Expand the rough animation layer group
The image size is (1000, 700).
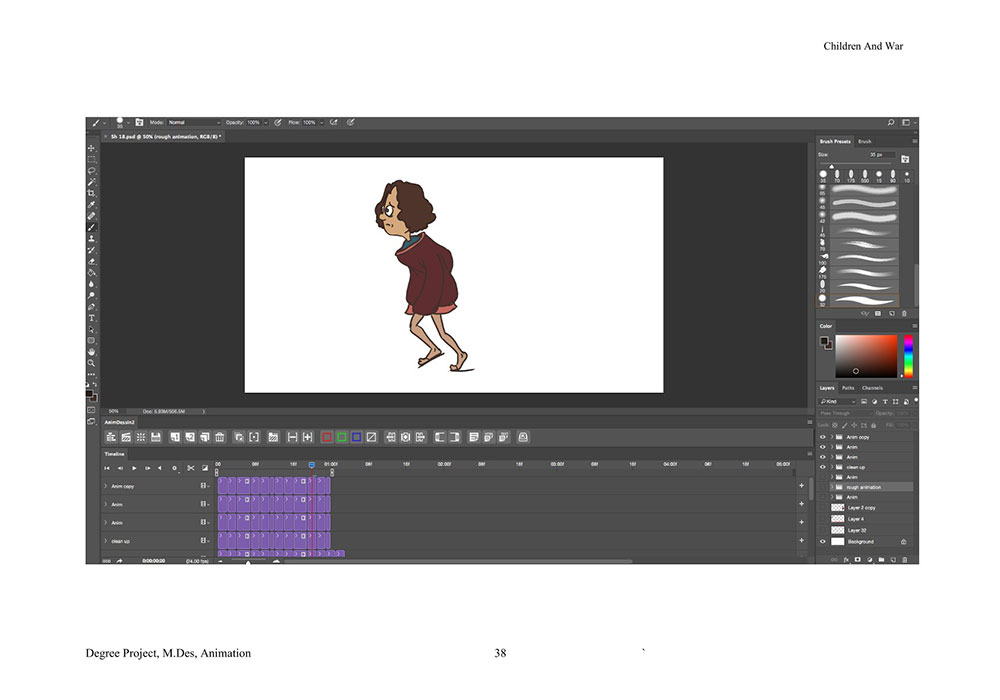[x=832, y=487]
